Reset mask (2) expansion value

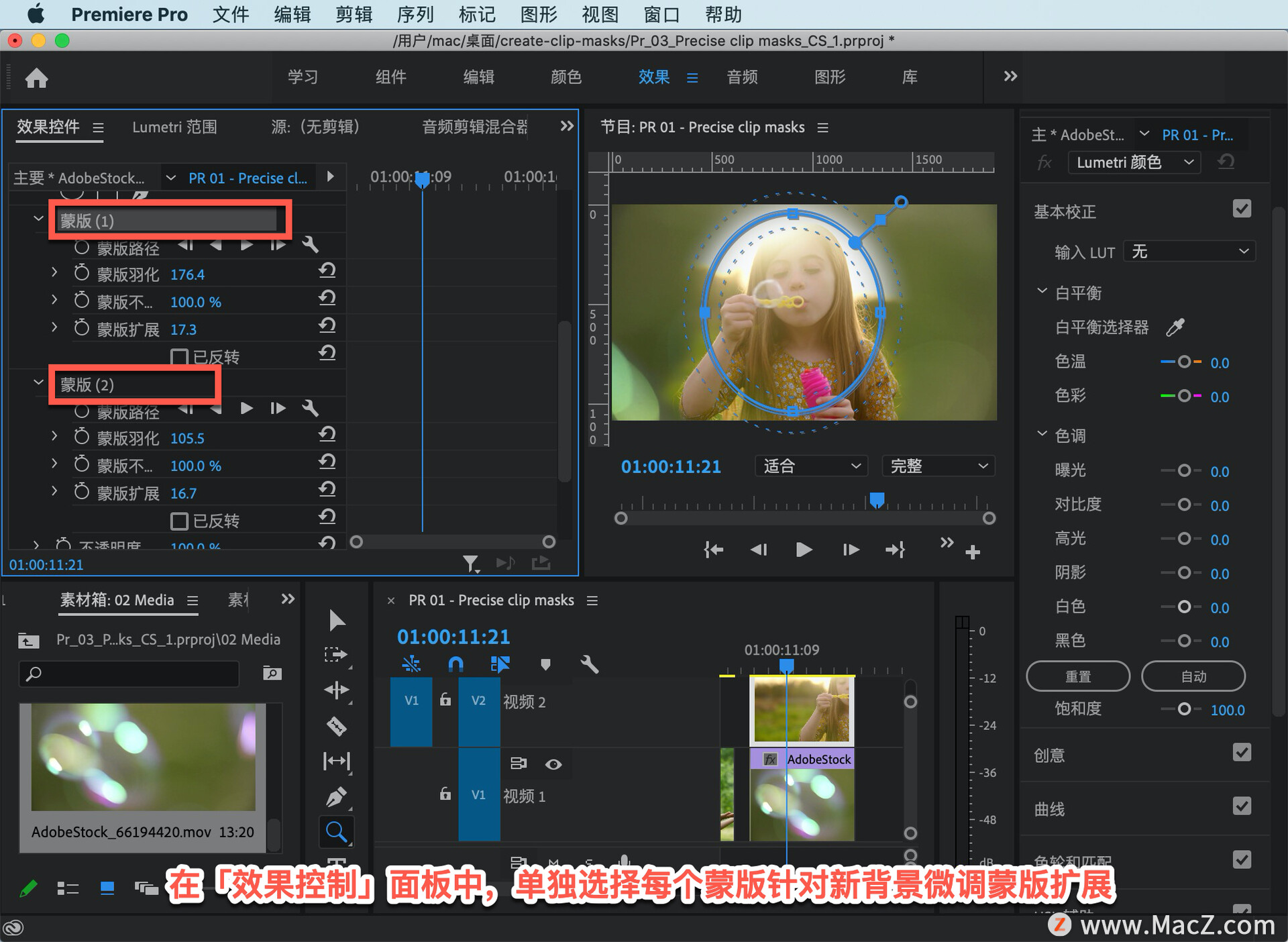(x=327, y=490)
